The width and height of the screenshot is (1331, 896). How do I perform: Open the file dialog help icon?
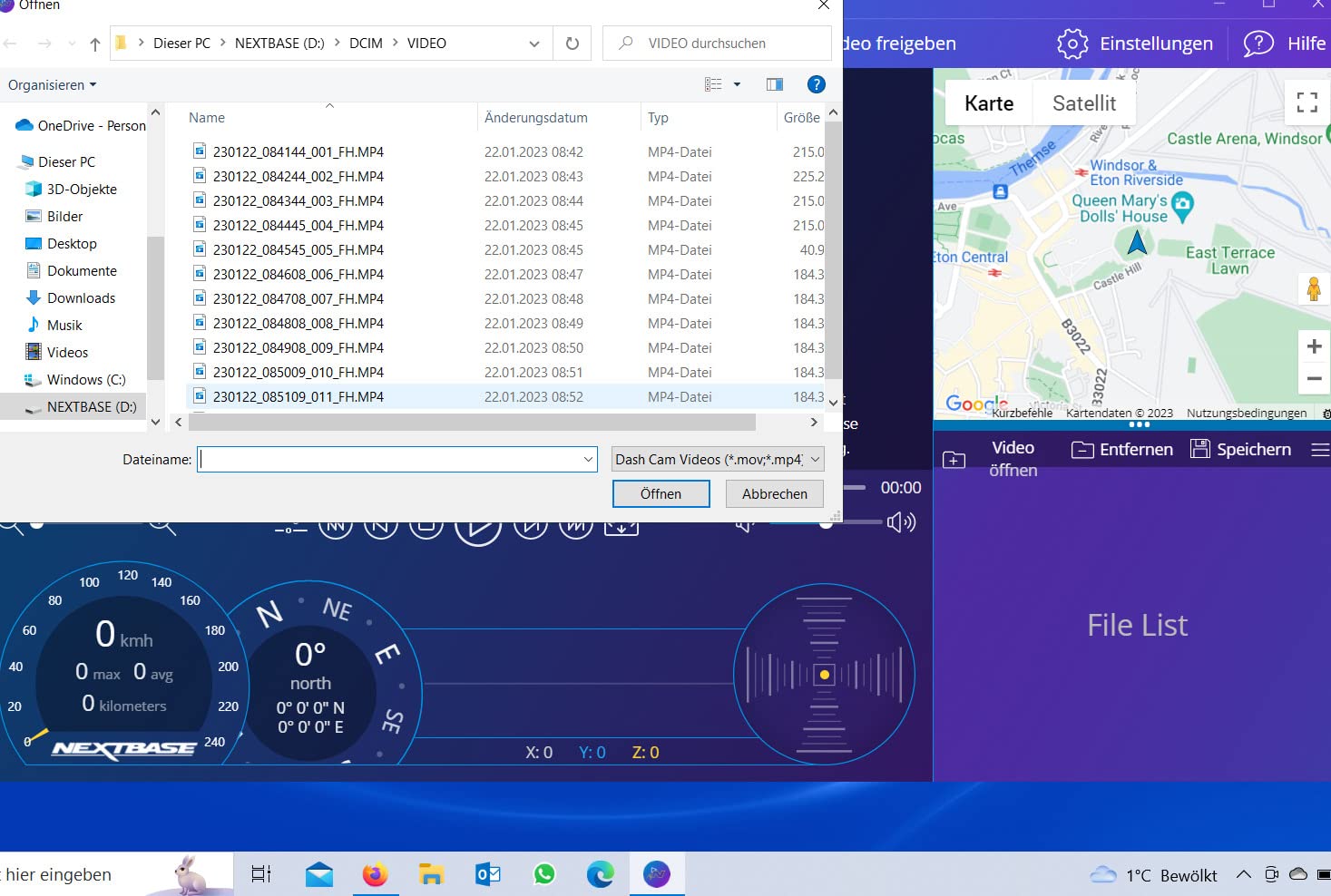coord(817,84)
